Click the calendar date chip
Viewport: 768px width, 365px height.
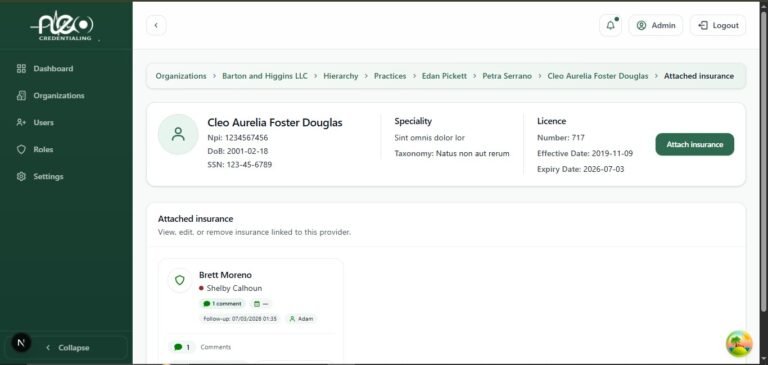coord(261,304)
